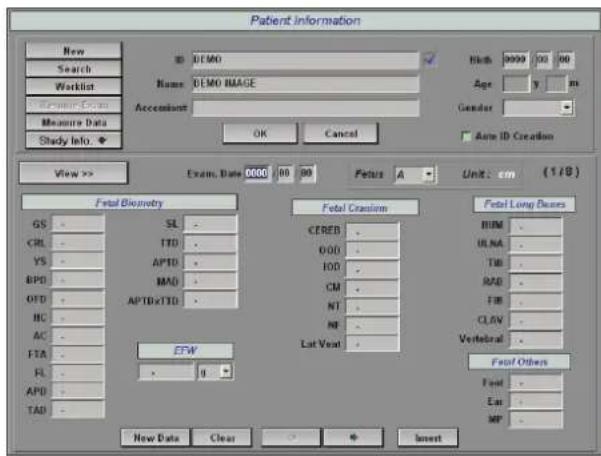601x456 pixels.
Task: Click the BPD measurement field
Action: [78, 280]
